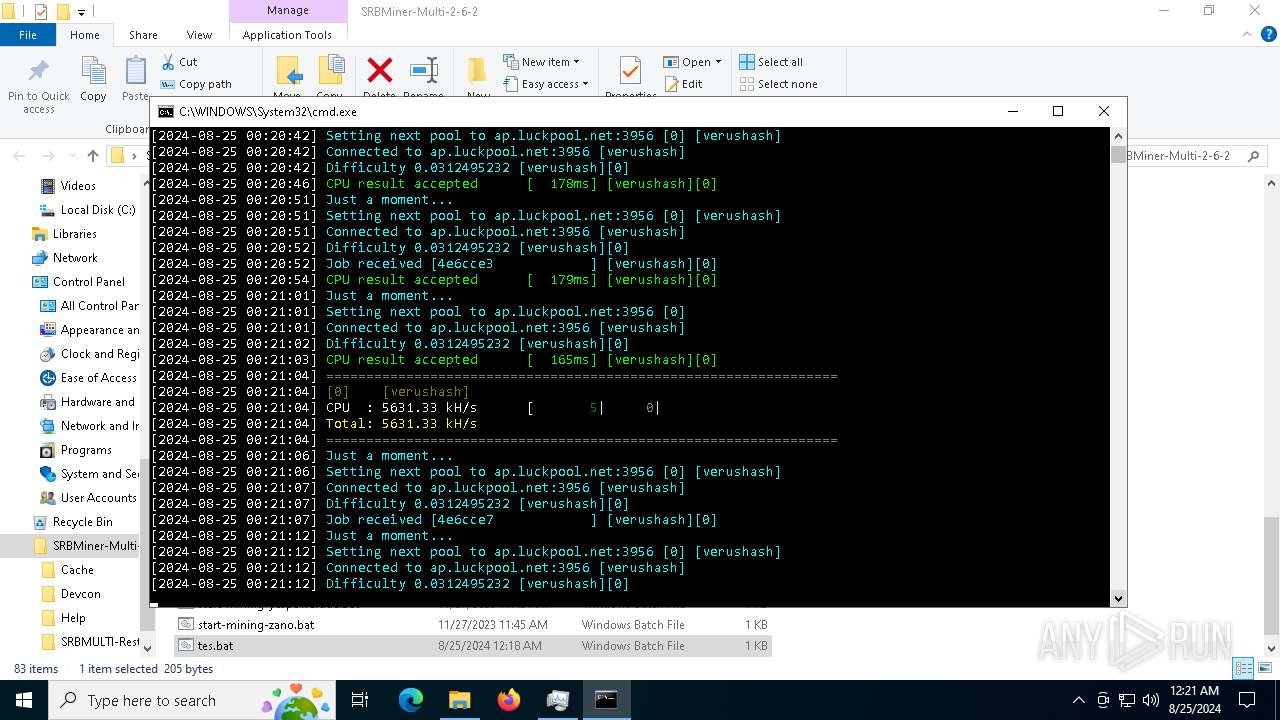Screen dimensions: 1280x720
Task: Click the Properties checkmark icon in the ribbon
Action: (630, 71)
